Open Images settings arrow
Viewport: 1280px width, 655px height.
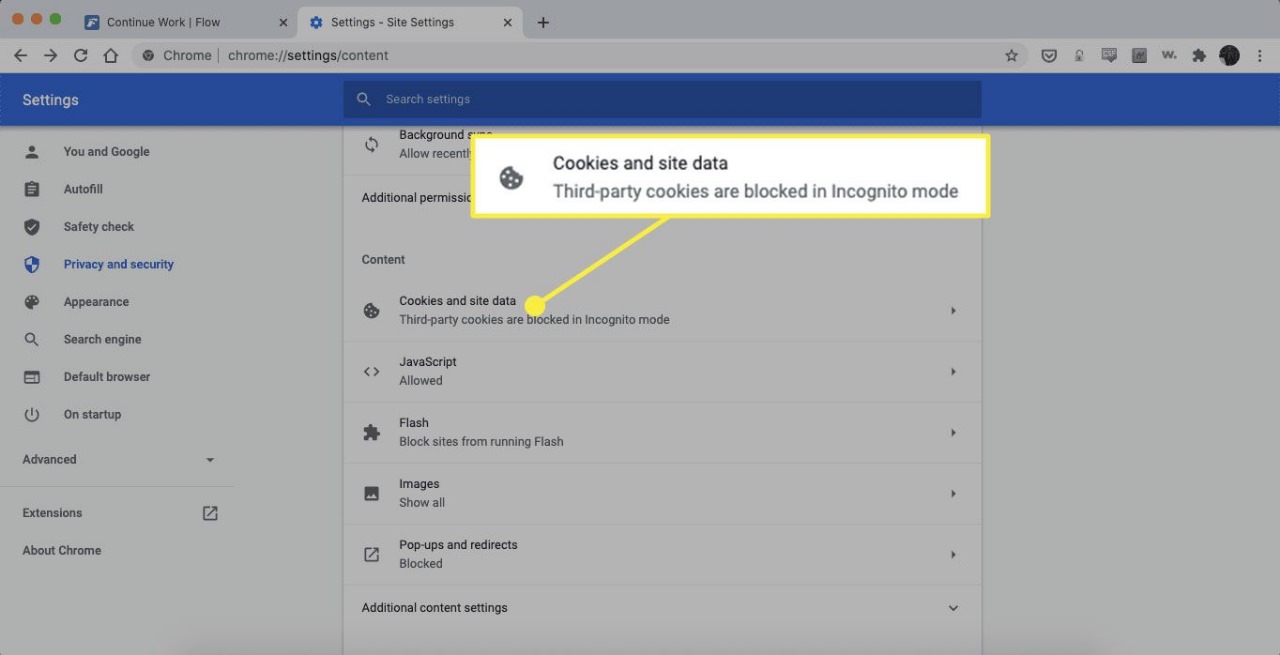click(x=953, y=494)
